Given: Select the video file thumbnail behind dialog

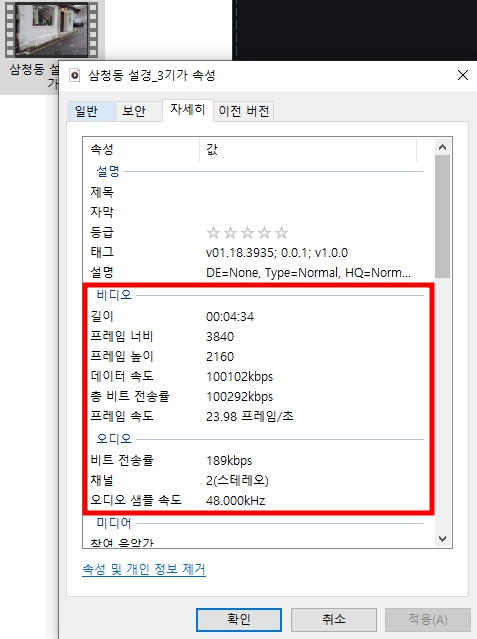Looking at the screenshot, I should [x=52, y=30].
